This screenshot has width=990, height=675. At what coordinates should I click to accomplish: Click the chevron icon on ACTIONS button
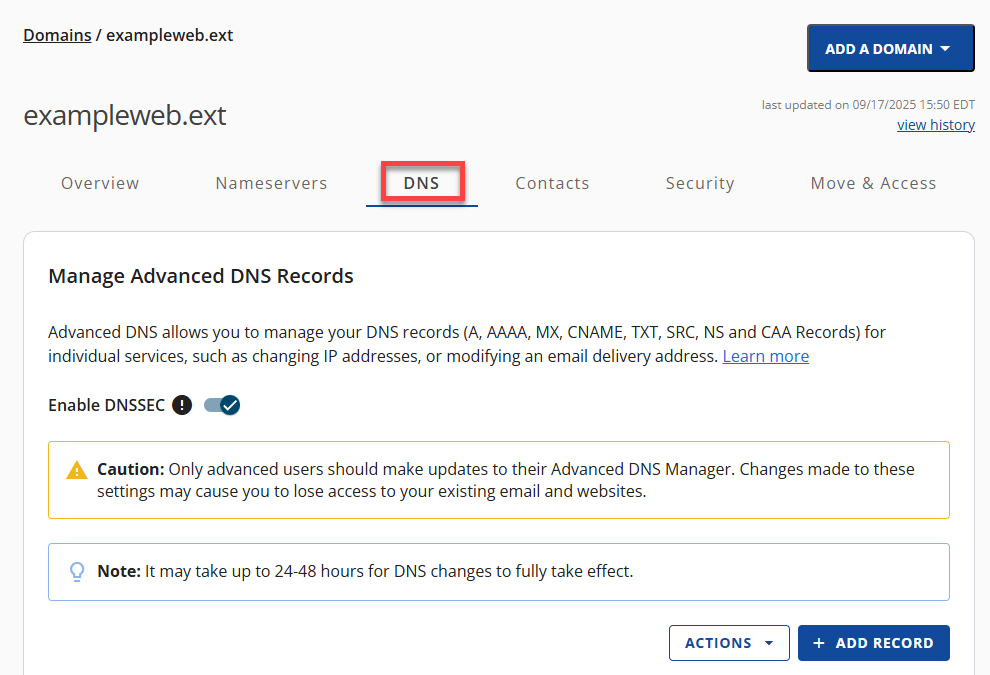[767, 643]
